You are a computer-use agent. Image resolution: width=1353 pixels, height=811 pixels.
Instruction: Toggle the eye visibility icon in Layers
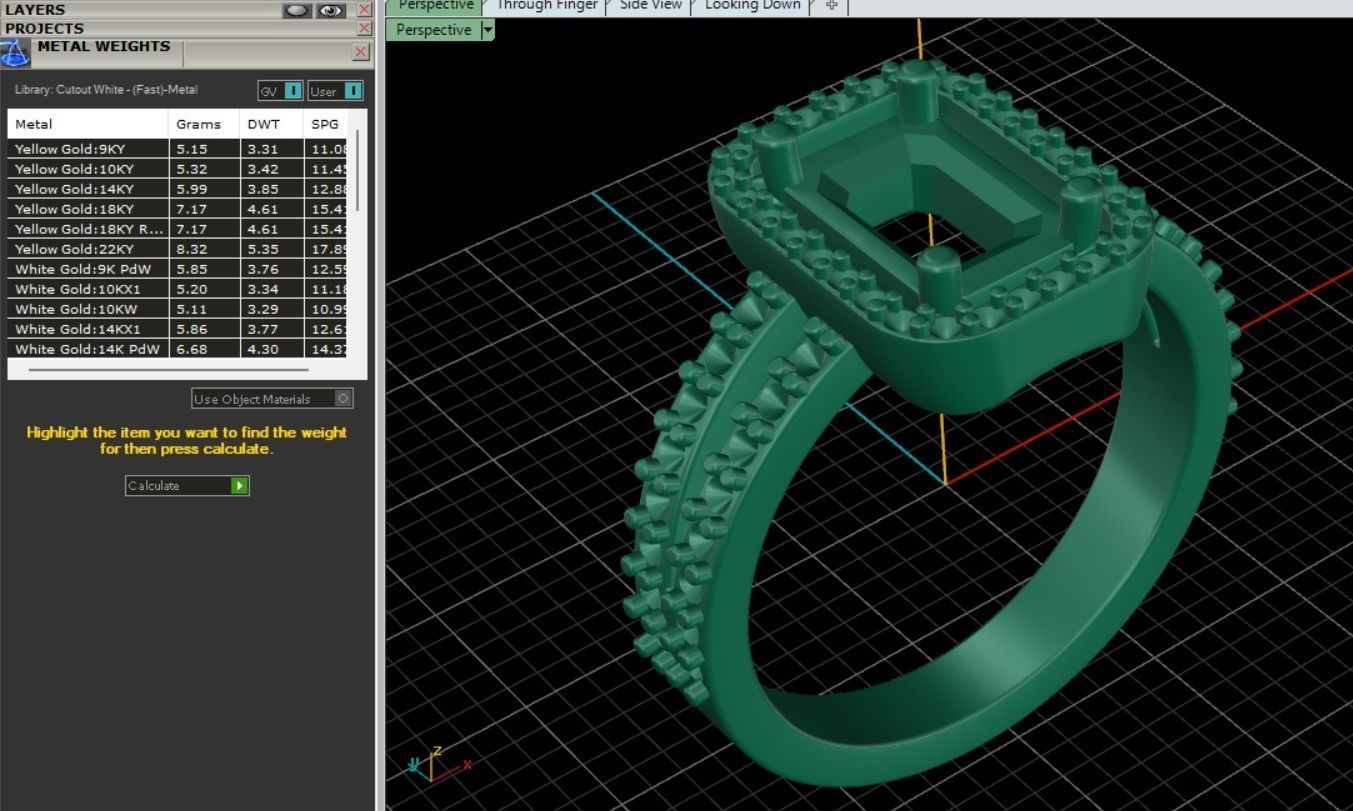[331, 10]
